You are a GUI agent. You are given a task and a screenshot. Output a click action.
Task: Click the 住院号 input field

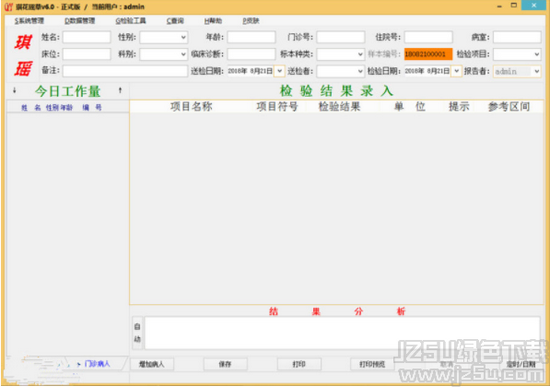[428, 37]
